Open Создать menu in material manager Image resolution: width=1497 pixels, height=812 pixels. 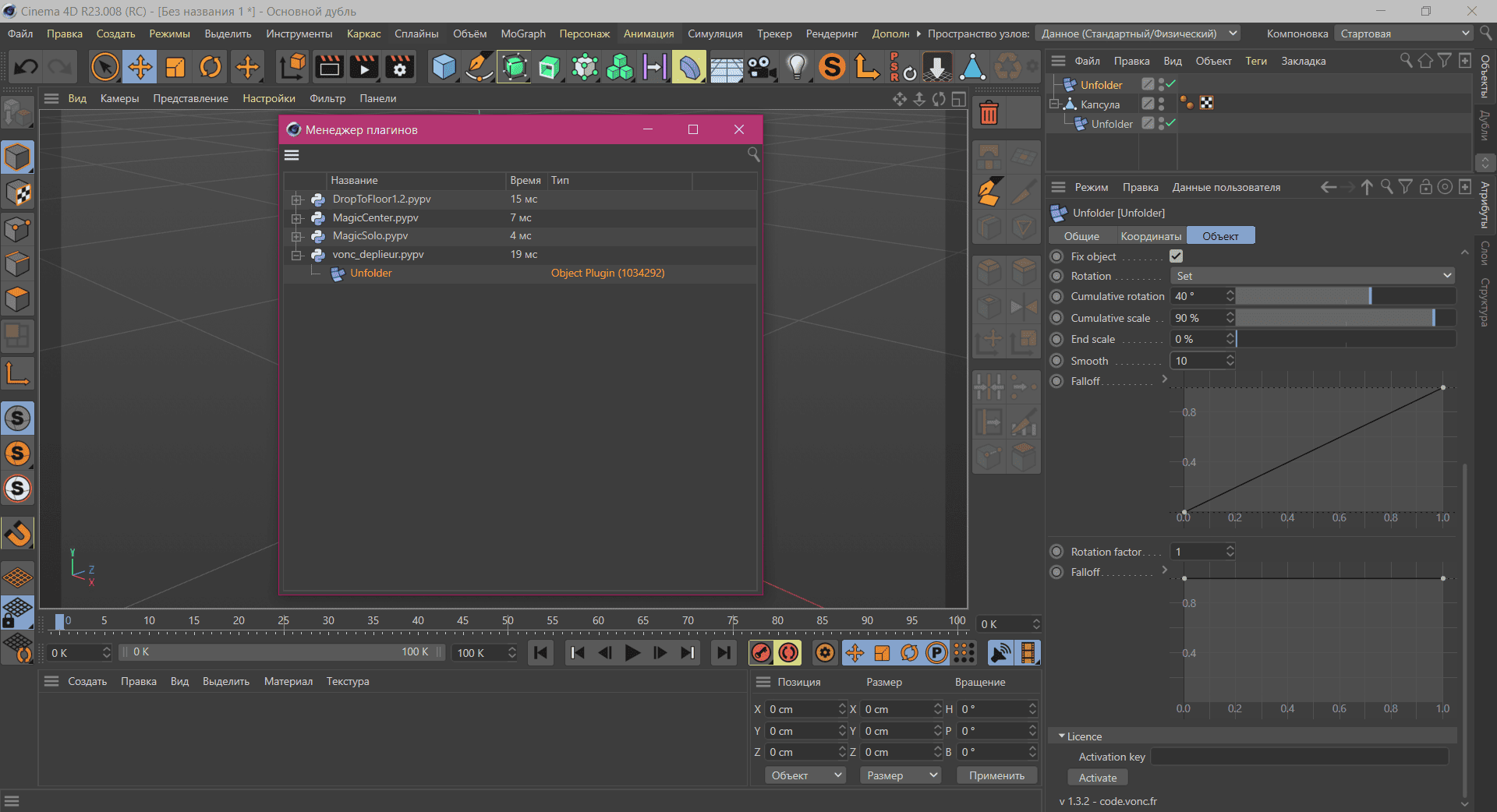click(x=87, y=681)
